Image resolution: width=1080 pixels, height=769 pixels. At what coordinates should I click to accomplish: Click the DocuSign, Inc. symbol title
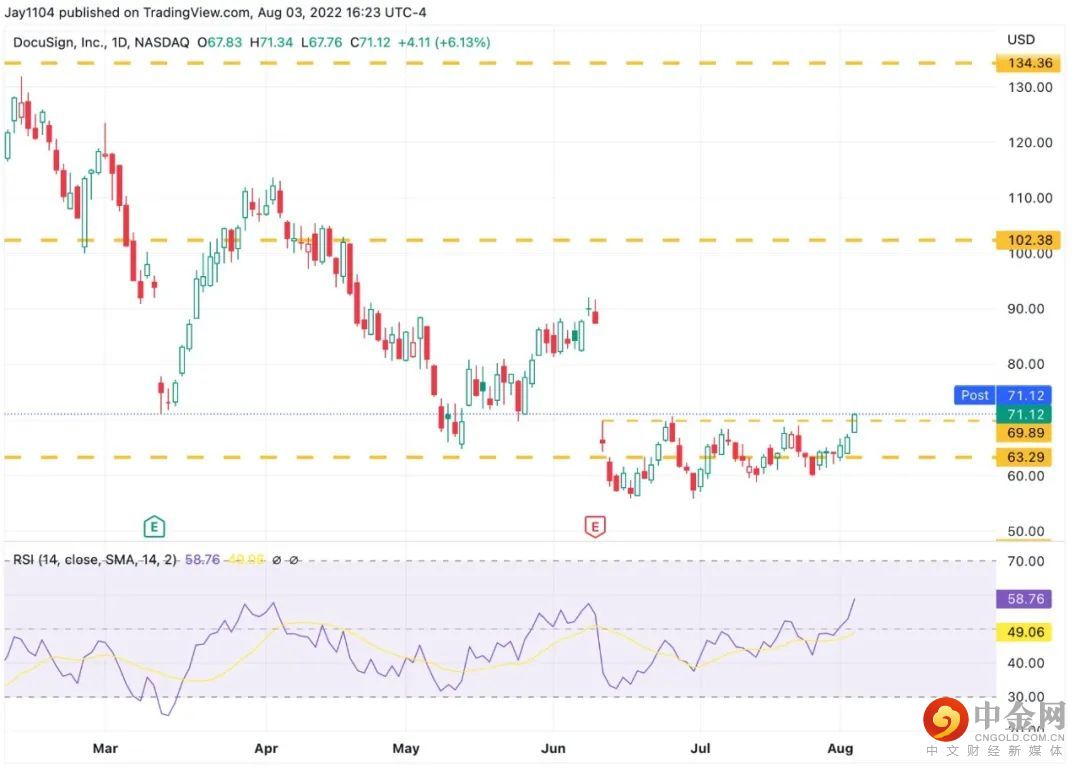[59, 43]
